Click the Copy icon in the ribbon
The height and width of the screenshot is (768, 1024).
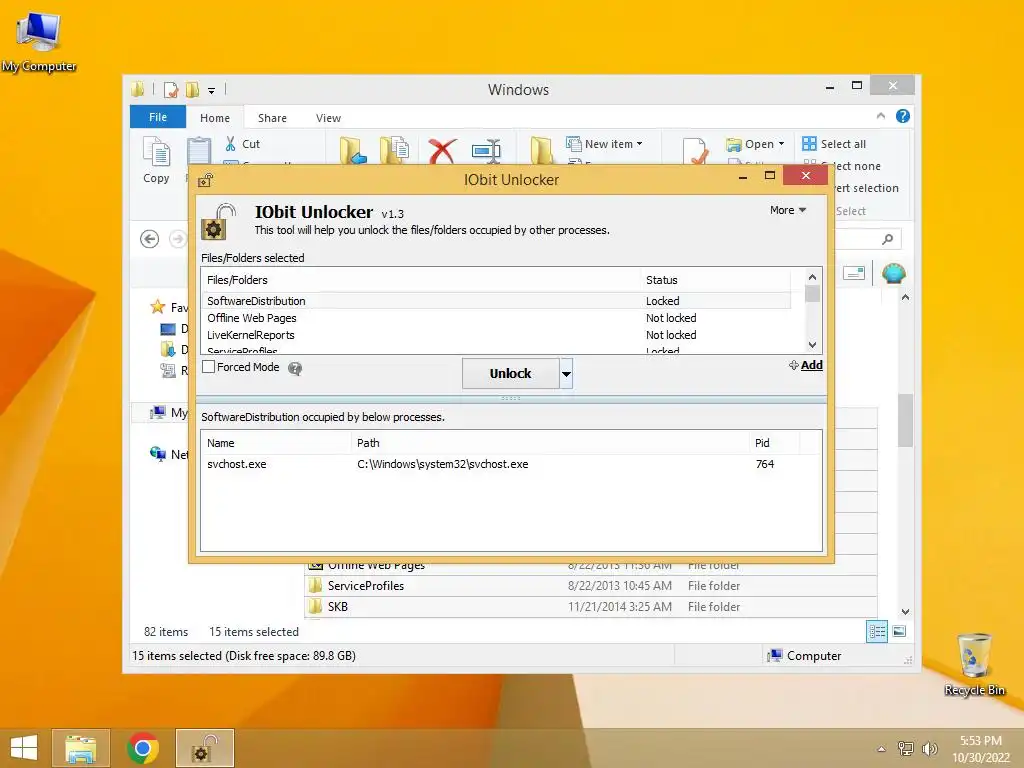tap(157, 152)
